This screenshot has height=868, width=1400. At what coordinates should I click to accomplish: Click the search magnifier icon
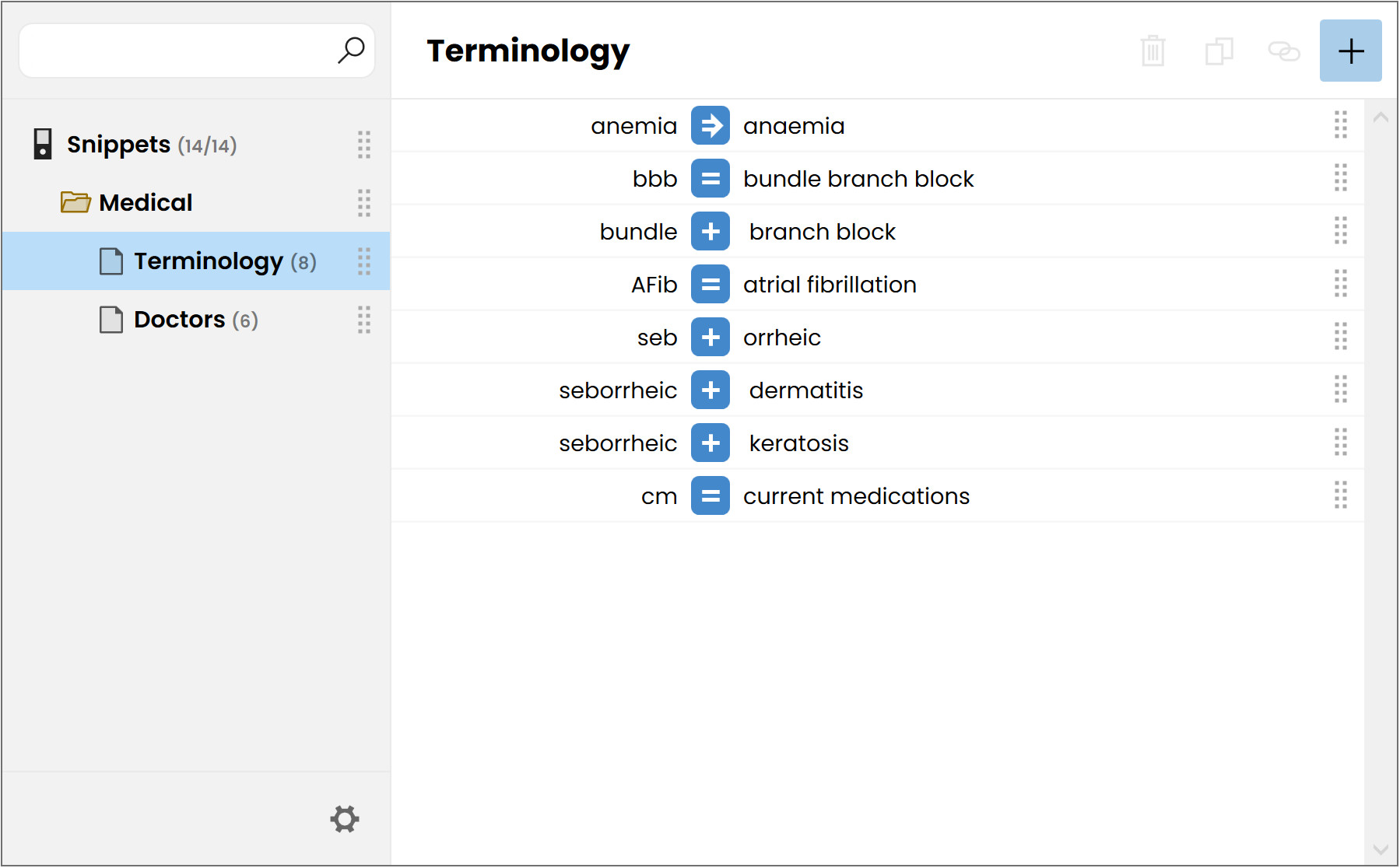pos(351,51)
